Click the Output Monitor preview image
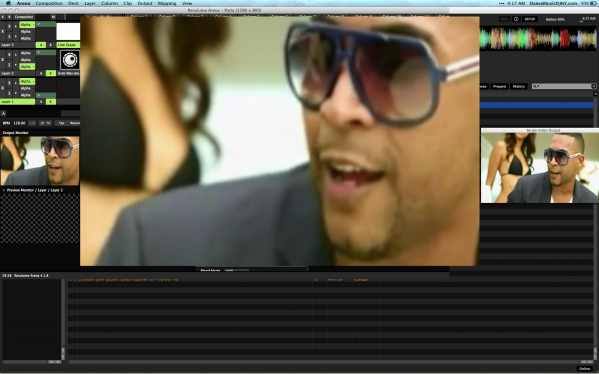Screen dimensions: 599x374 click(x=40, y=161)
